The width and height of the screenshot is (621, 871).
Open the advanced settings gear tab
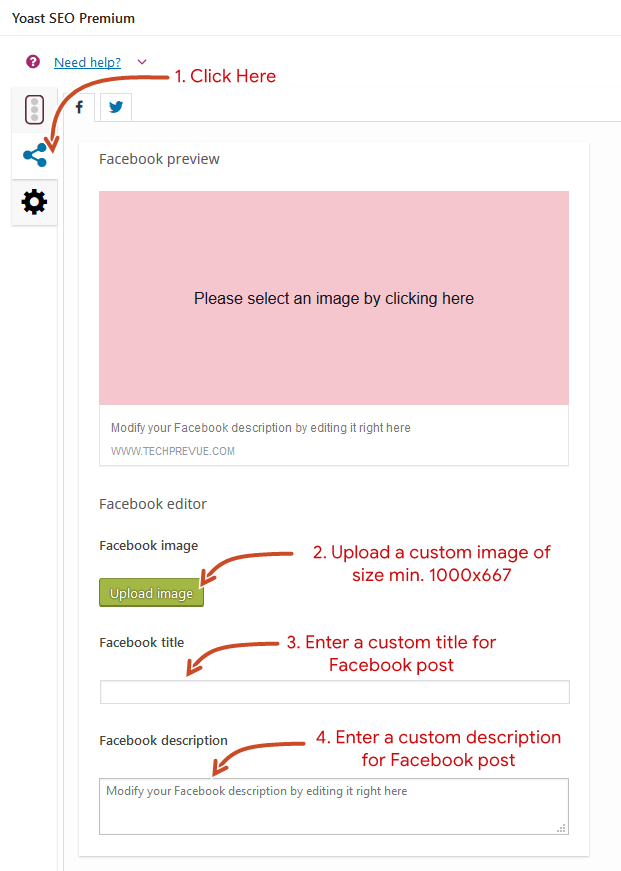pyautogui.click(x=34, y=202)
